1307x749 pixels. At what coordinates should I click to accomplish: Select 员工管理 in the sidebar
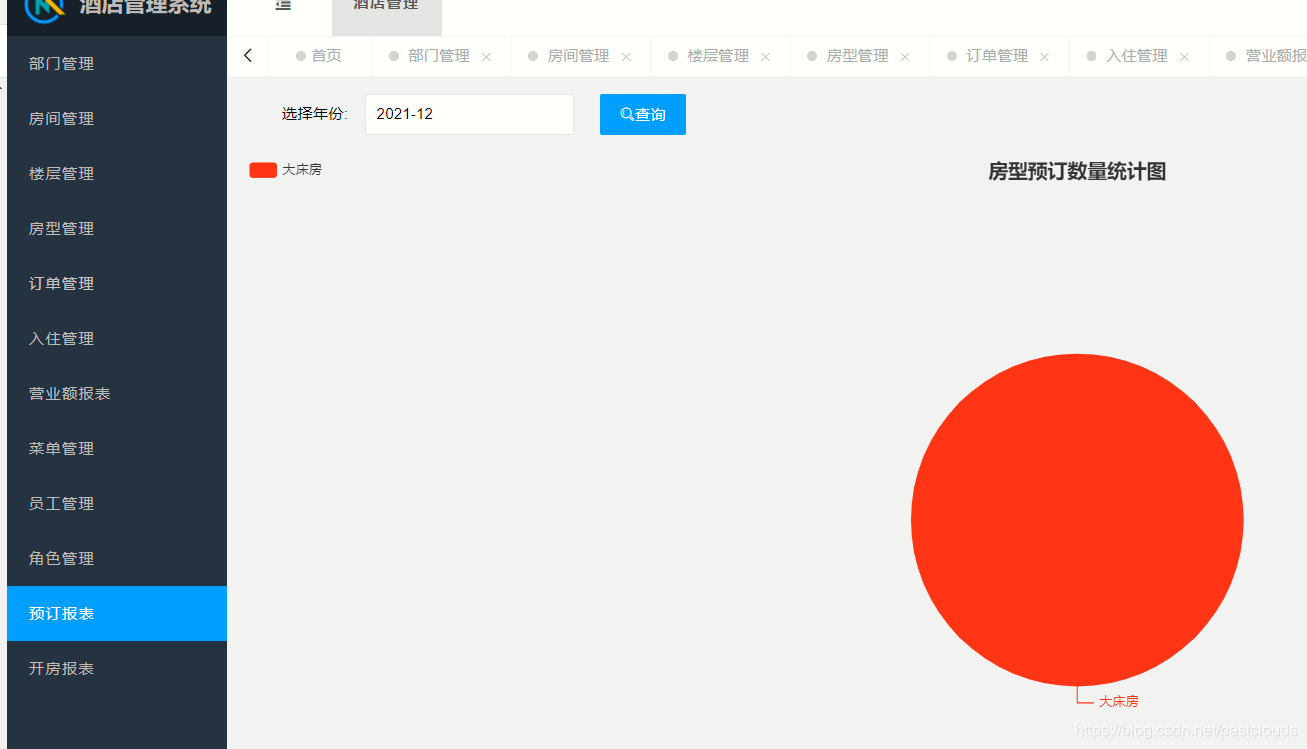(x=62, y=503)
